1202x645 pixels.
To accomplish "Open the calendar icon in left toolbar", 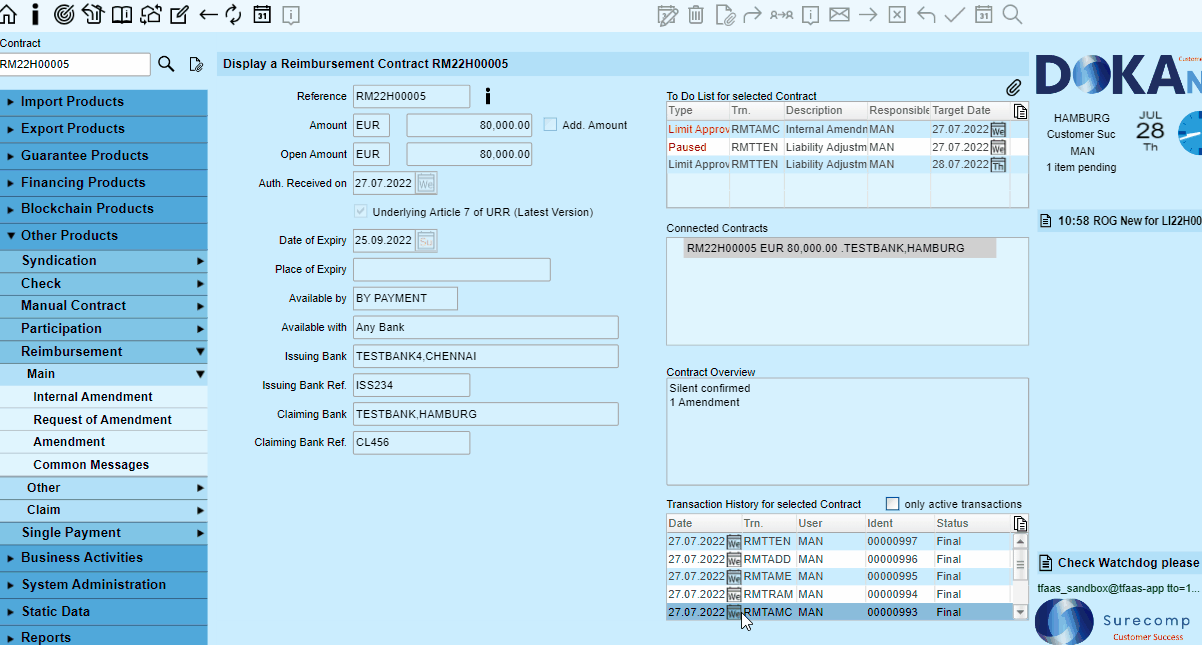I will pyautogui.click(x=263, y=14).
